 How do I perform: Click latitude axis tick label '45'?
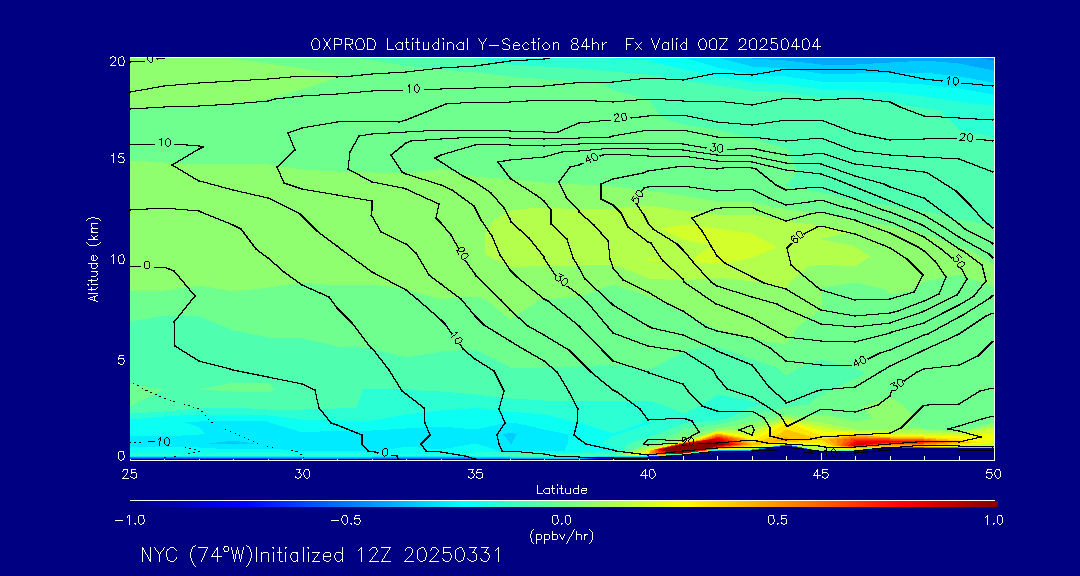[x=820, y=473]
